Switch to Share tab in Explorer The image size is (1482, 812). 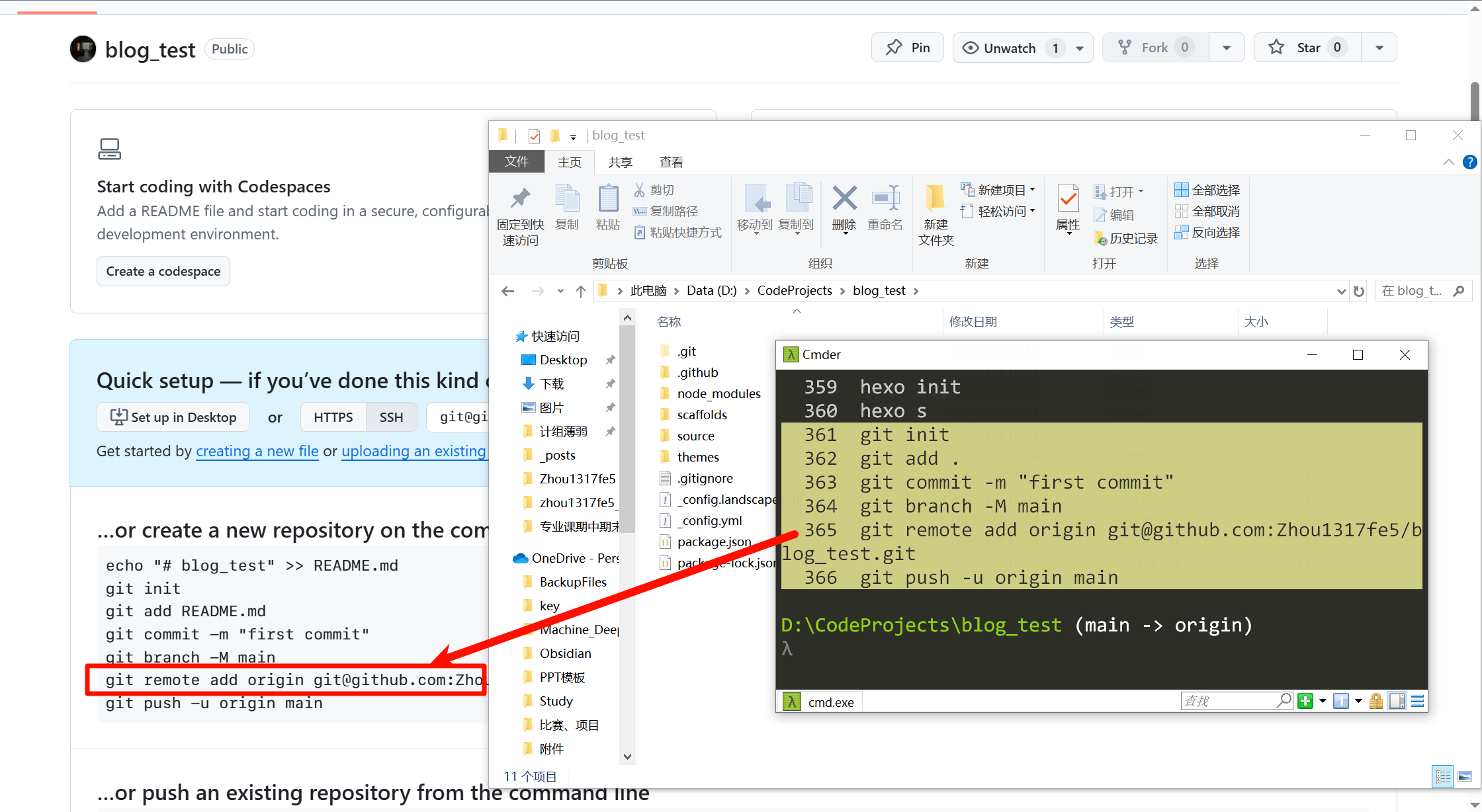[x=620, y=162]
